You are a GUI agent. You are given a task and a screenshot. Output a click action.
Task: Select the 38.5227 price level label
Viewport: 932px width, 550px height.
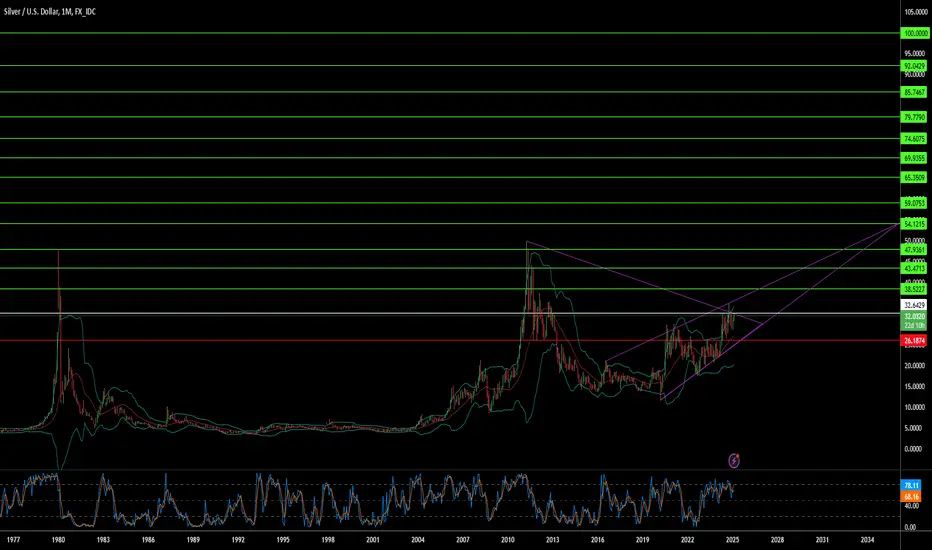coord(914,289)
